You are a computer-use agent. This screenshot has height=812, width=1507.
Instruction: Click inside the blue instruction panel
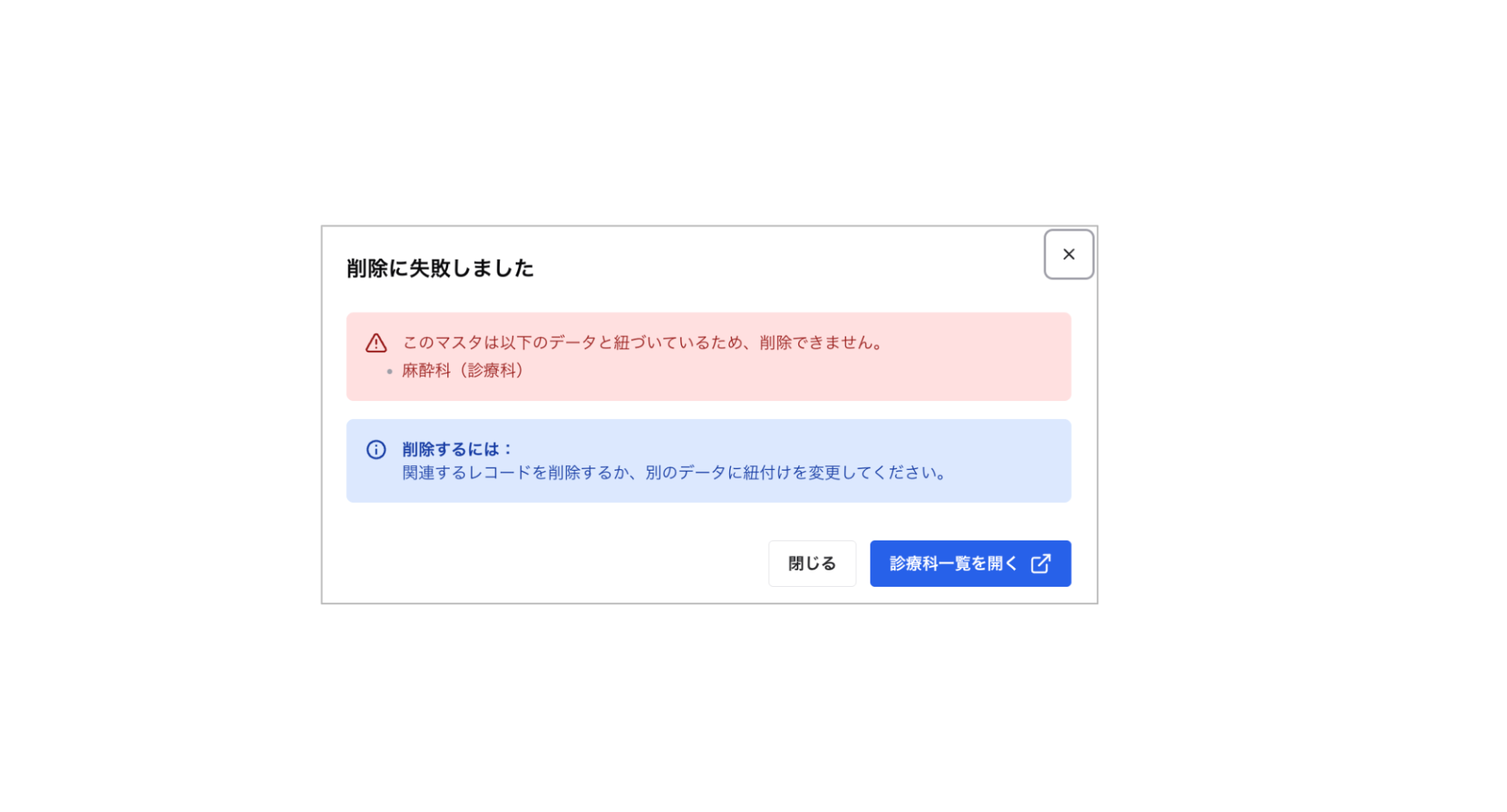pyautogui.click(x=708, y=461)
